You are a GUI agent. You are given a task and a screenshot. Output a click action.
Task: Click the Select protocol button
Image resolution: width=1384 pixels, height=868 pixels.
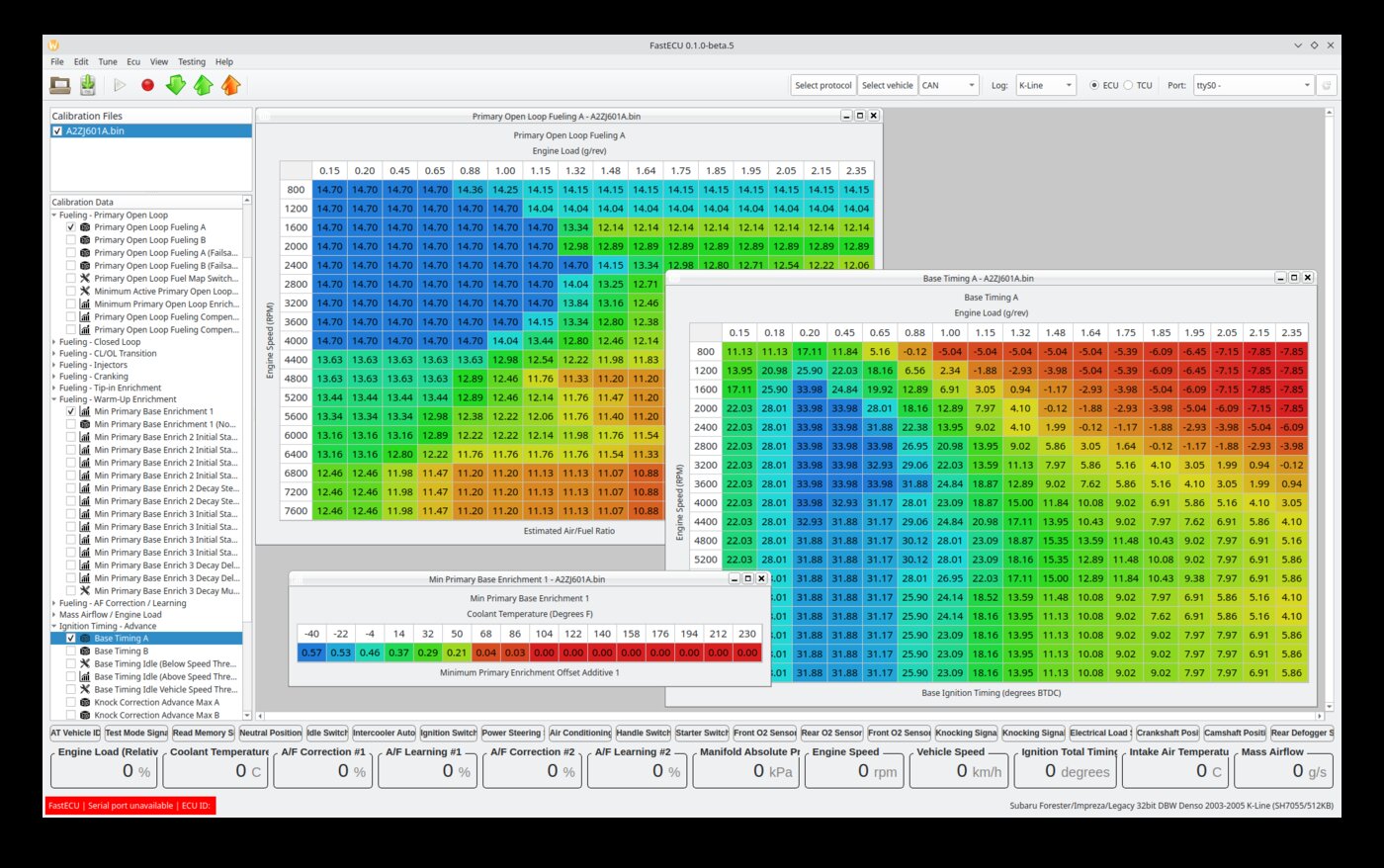pos(822,85)
